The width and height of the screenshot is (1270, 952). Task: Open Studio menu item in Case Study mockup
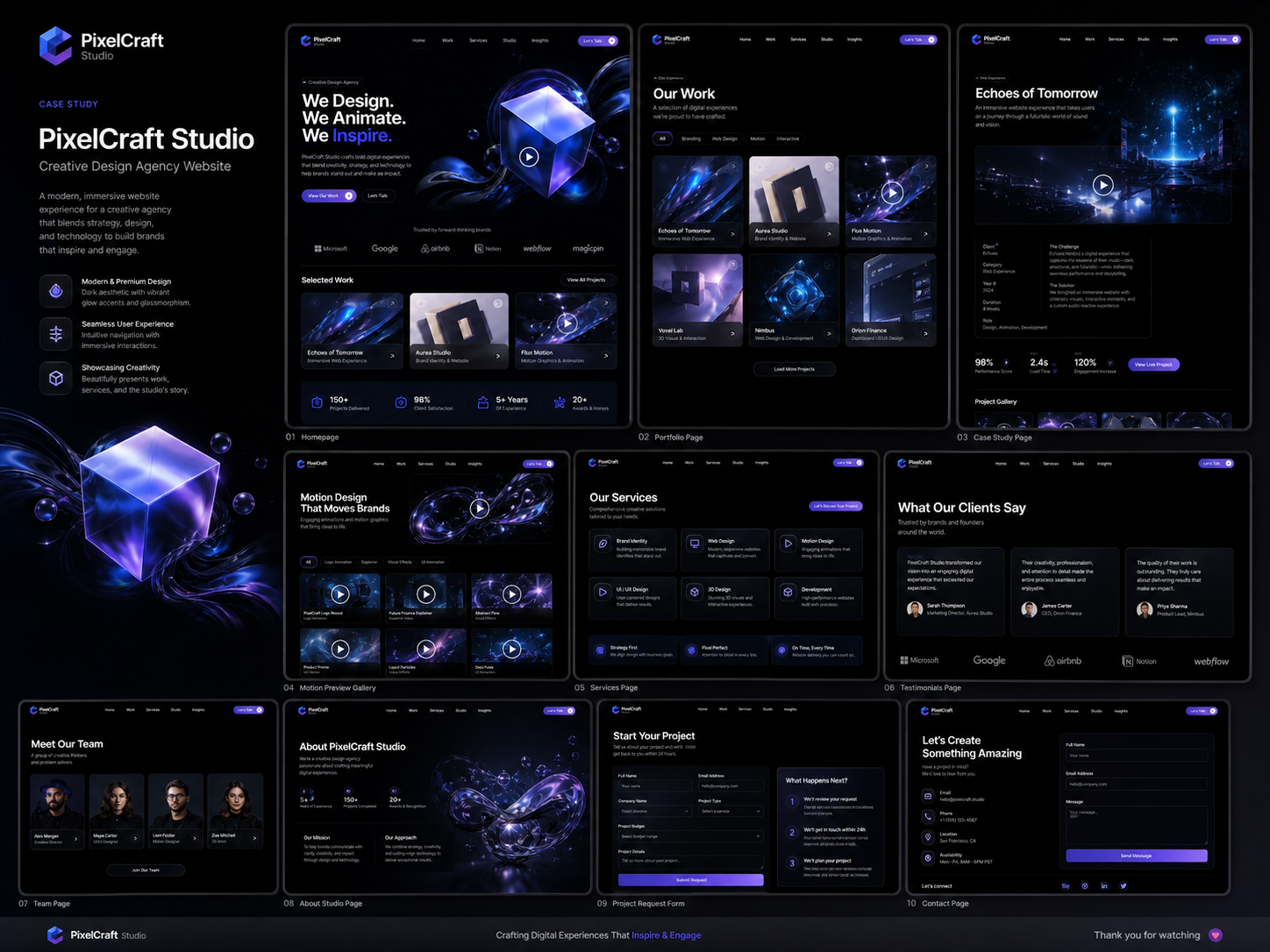point(1143,39)
